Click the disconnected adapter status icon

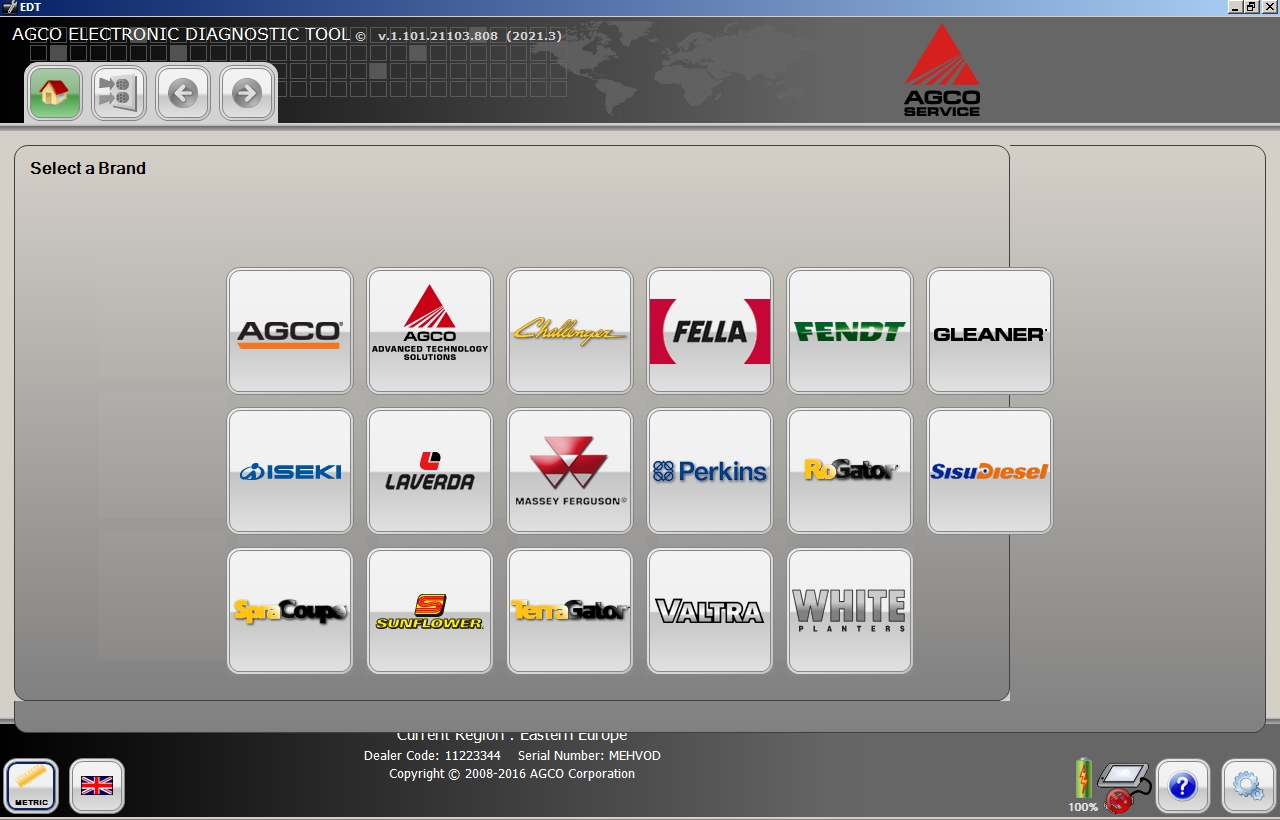[x=1125, y=787]
